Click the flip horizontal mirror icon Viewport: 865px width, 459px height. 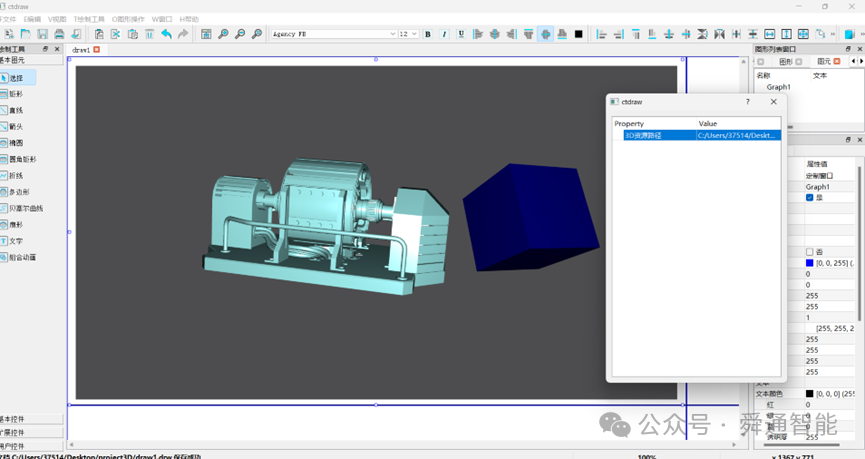pos(719,34)
